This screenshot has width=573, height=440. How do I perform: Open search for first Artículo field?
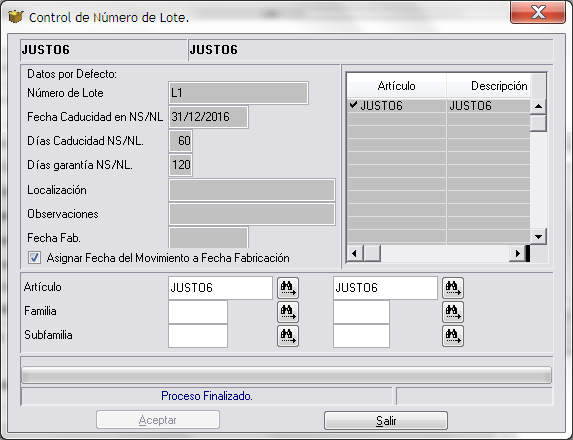288,288
